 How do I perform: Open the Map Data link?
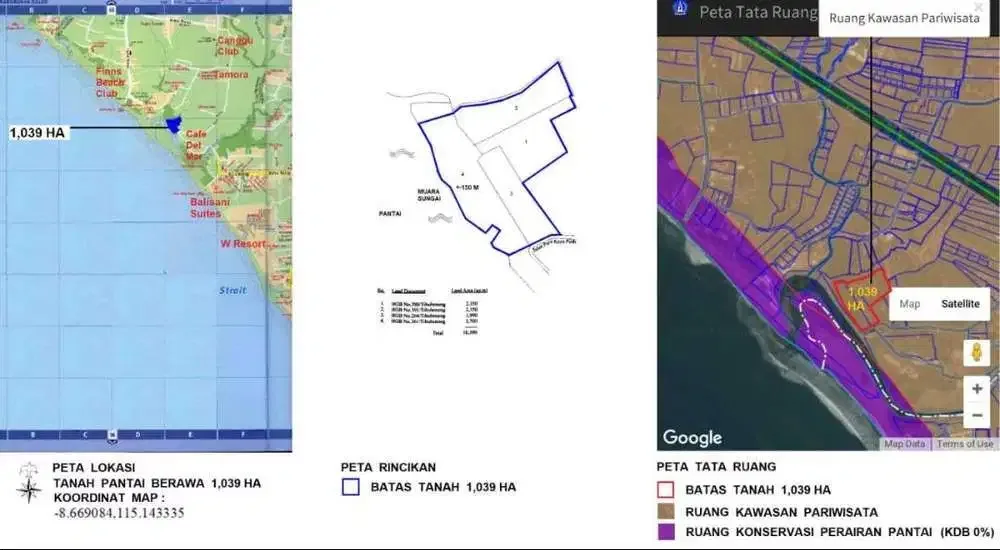904,443
